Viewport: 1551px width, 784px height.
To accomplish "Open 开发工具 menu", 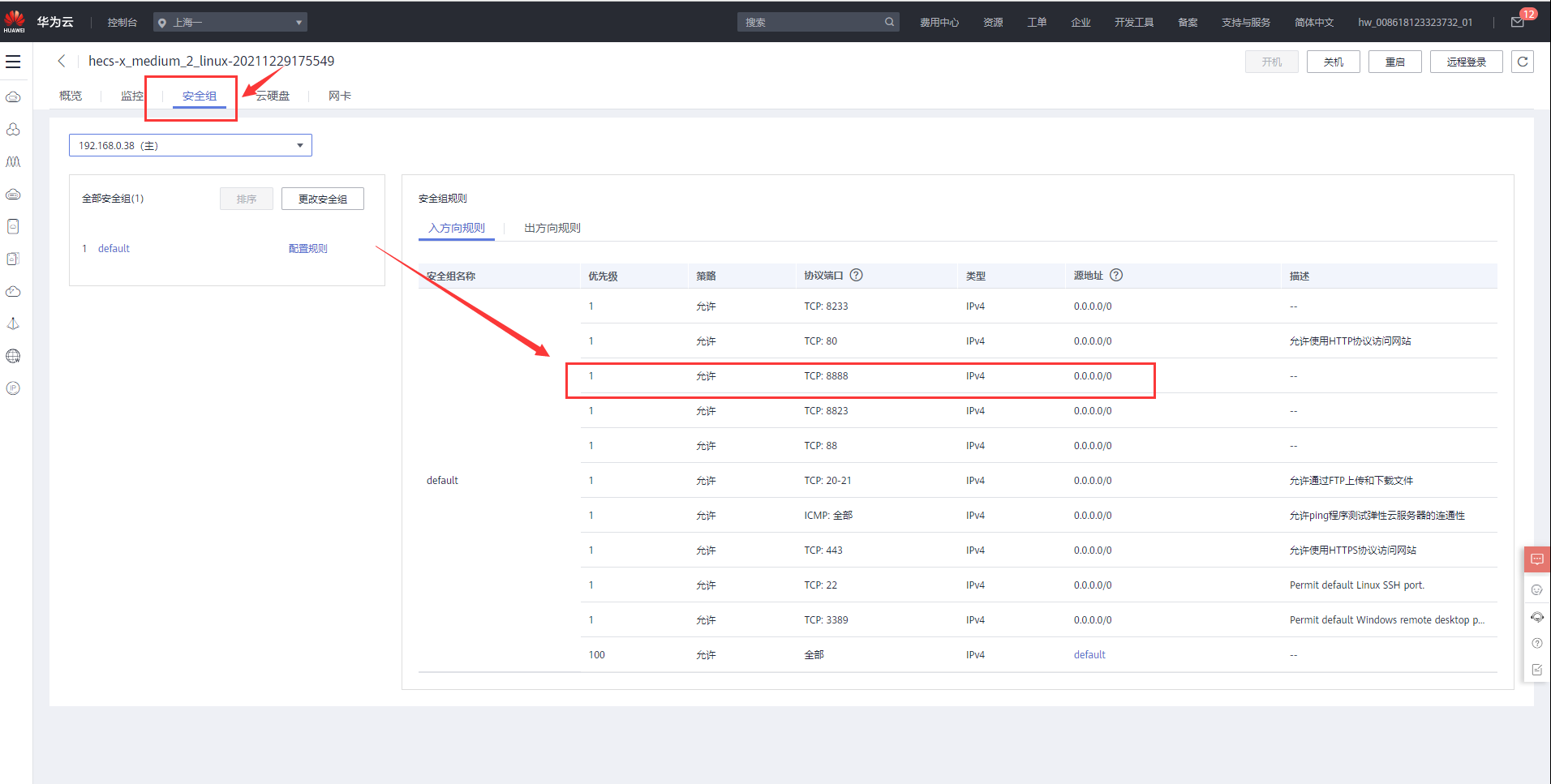I will pyautogui.click(x=1134, y=23).
